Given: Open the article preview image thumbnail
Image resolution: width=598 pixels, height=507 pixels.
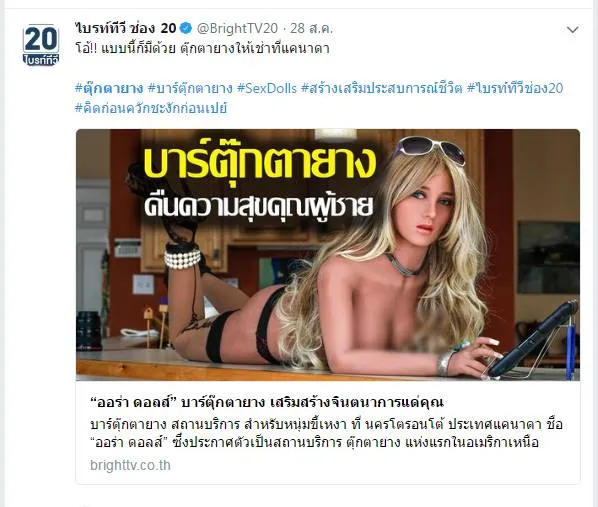Looking at the screenshot, I should (x=328, y=255).
